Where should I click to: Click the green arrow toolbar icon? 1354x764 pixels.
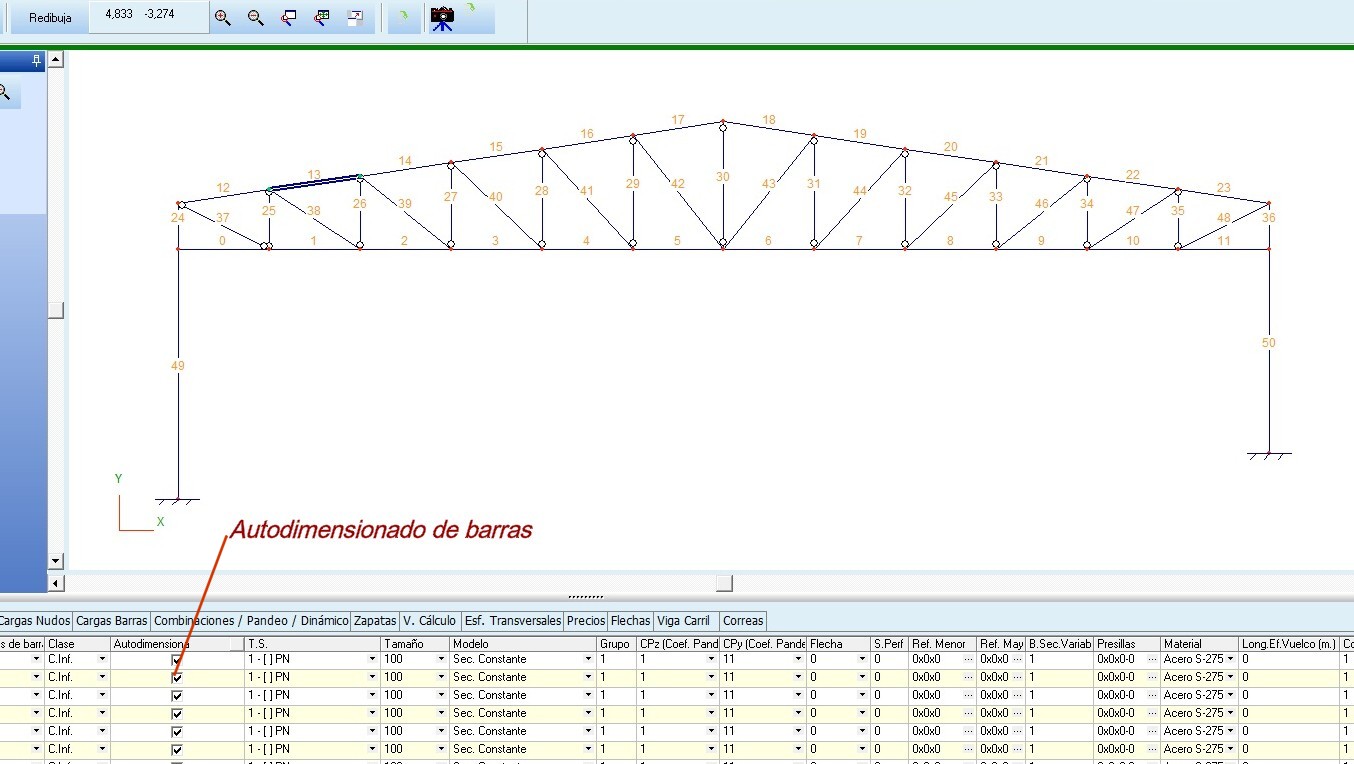pyautogui.click(x=403, y=18)
